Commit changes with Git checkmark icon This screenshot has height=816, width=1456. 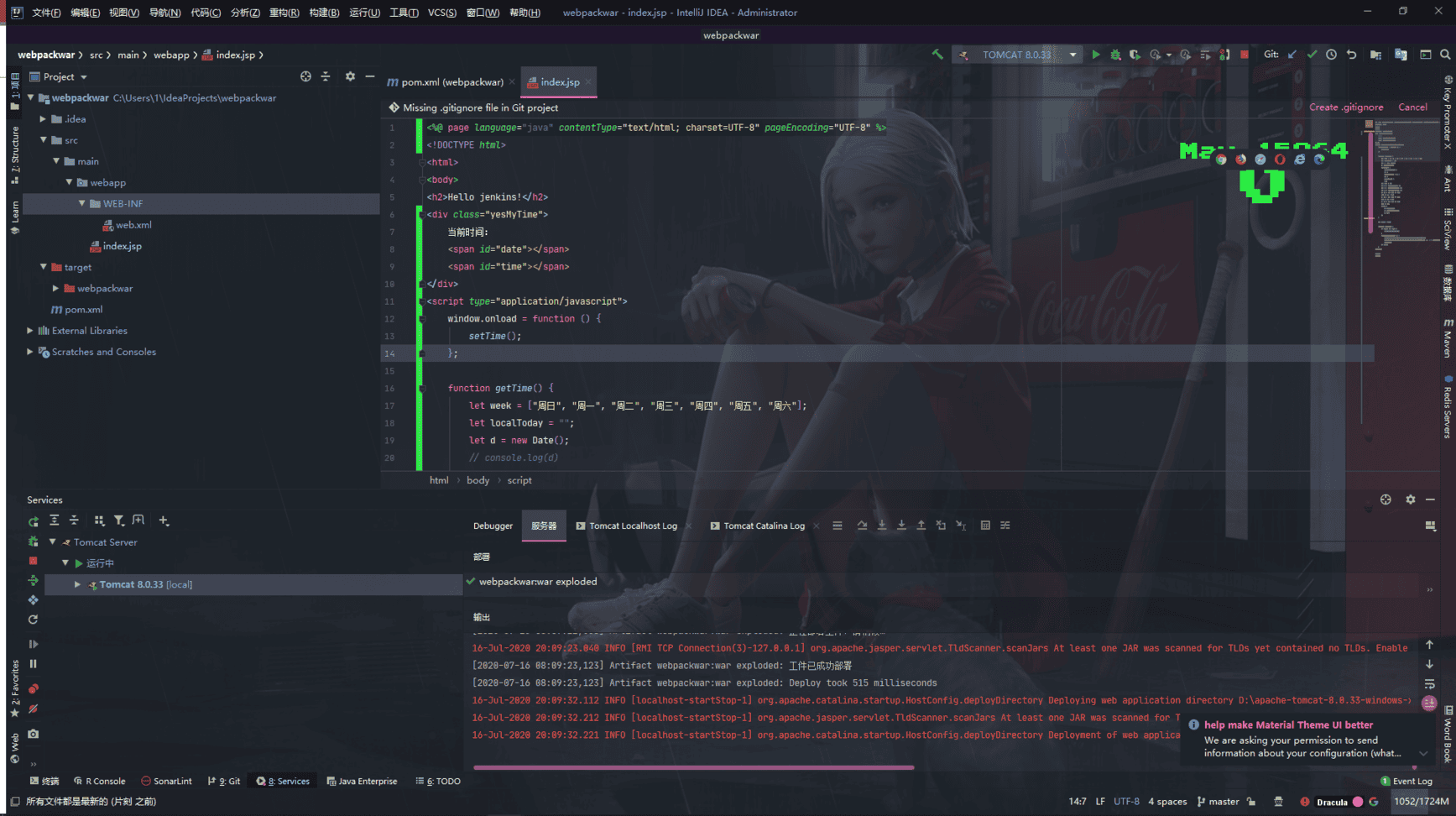coord(1312,55)
